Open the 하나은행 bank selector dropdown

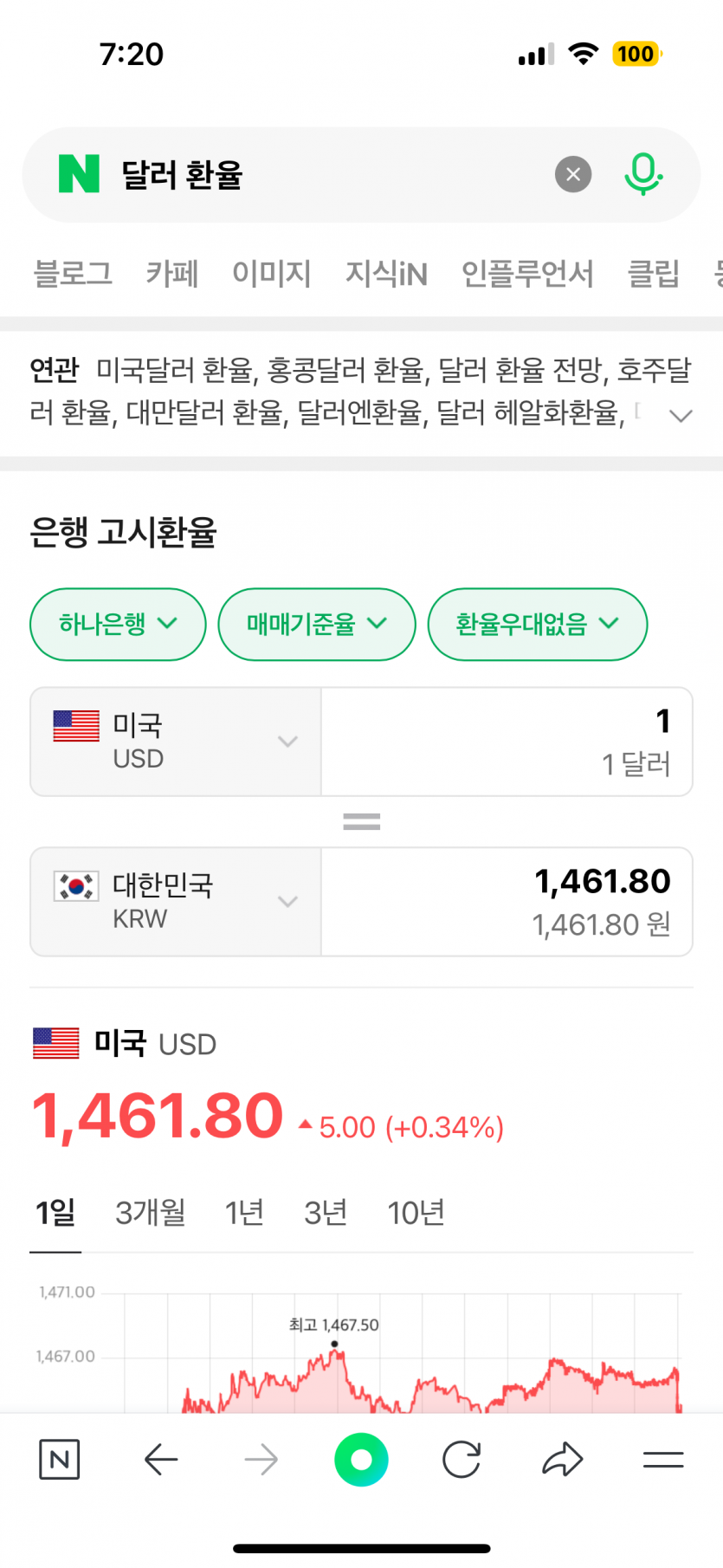pyautogui.click(x=118, y=624)
